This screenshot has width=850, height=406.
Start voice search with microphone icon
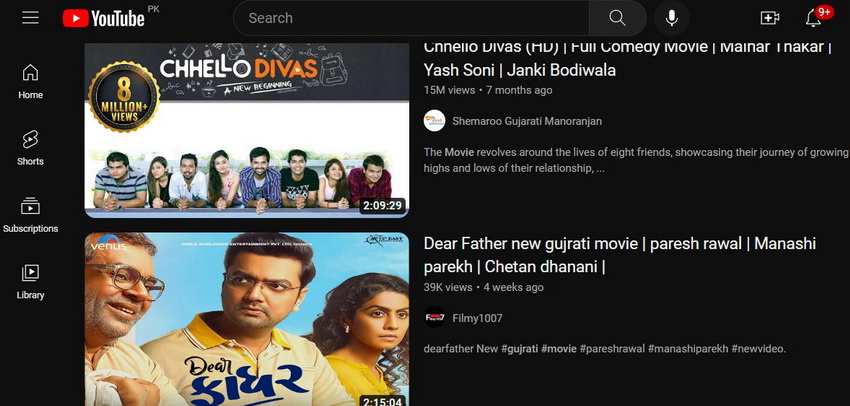click(x=671, y=18)
